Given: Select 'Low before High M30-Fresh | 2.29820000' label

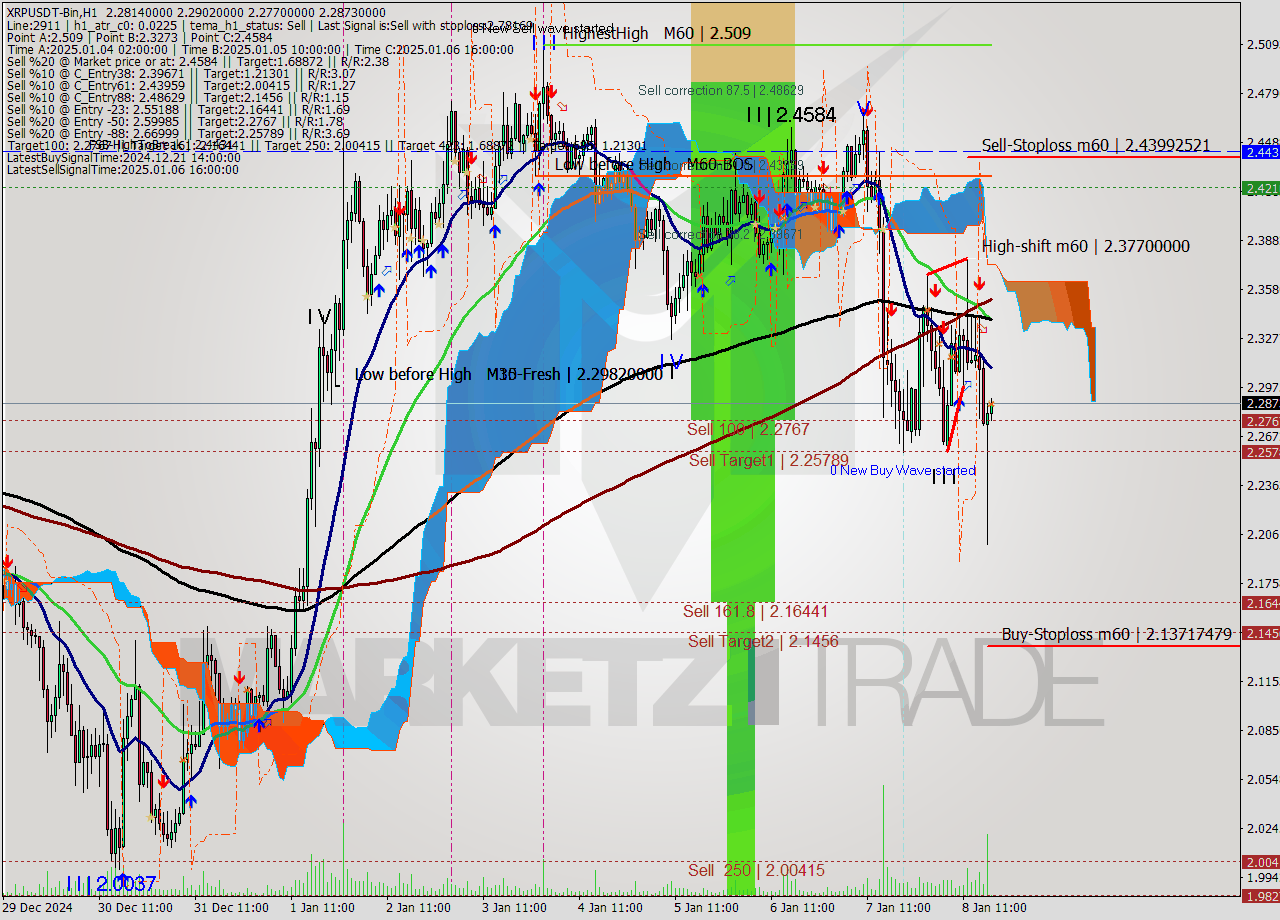Looking at the screenshot, I should (x=509, y=374).
